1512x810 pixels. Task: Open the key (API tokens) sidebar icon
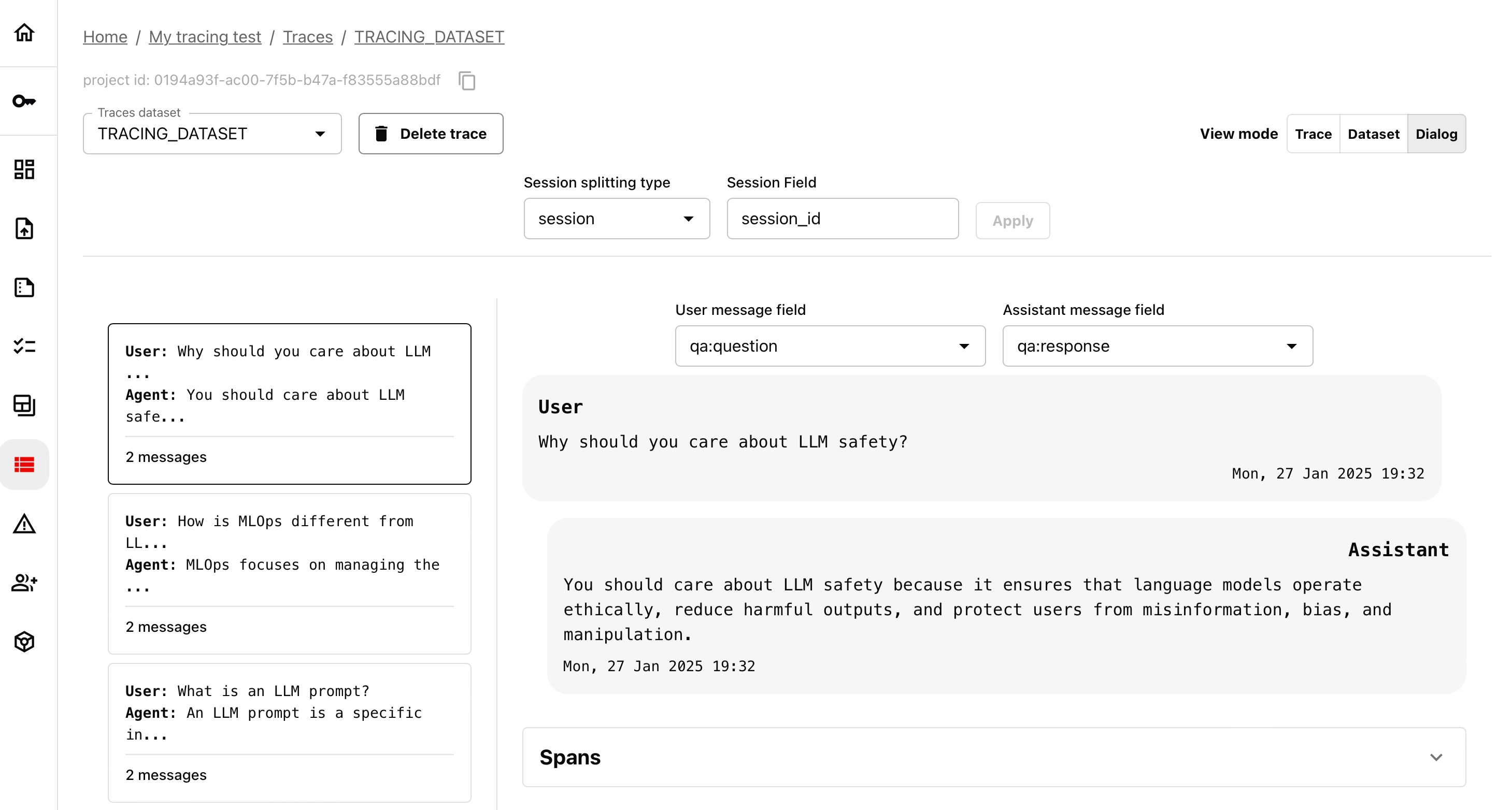tap(24, 101)
